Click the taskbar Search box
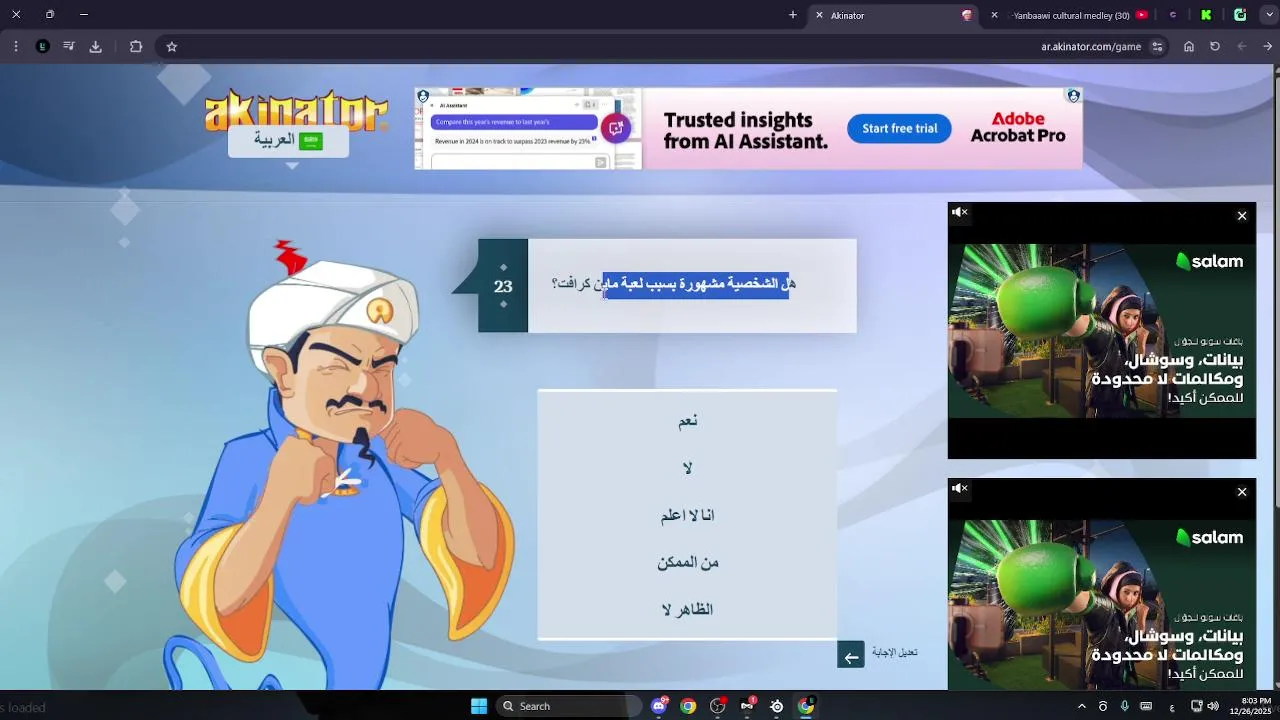Viewport: 1280px width, 720px height. point(567,706)
